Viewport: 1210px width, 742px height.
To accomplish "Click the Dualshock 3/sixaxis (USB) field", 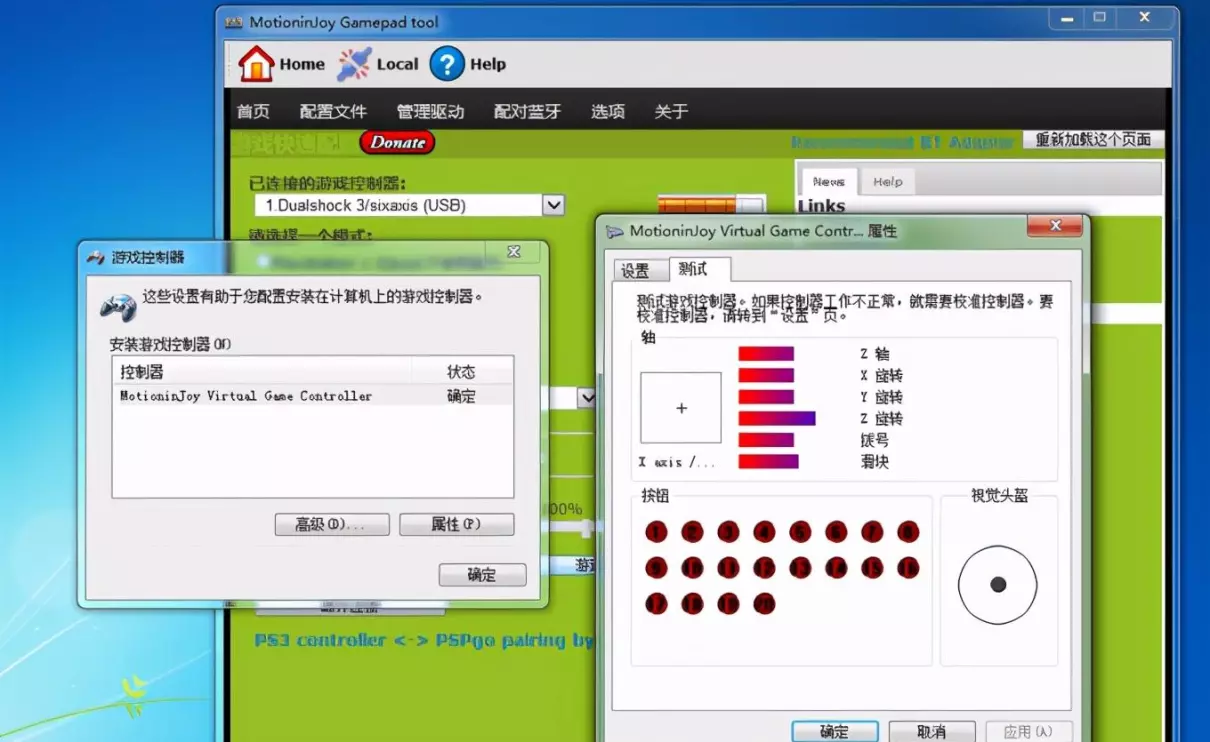I will 398,205.
